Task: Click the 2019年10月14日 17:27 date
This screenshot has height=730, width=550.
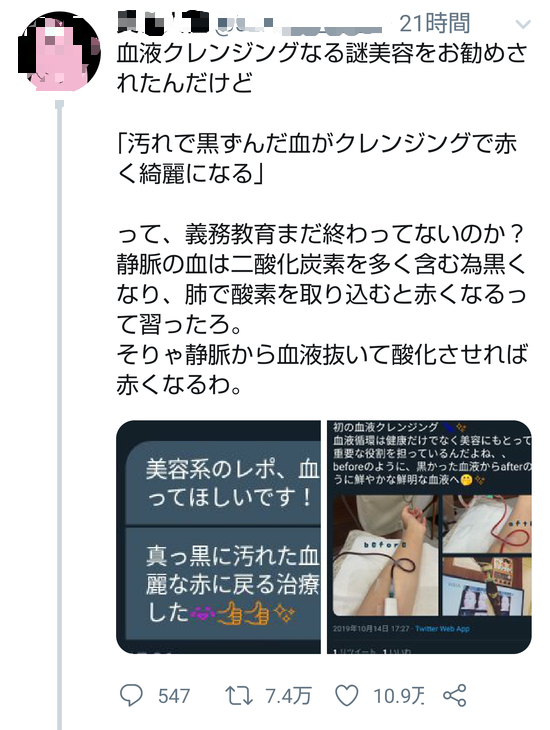Action: click(x=371, y=629)
